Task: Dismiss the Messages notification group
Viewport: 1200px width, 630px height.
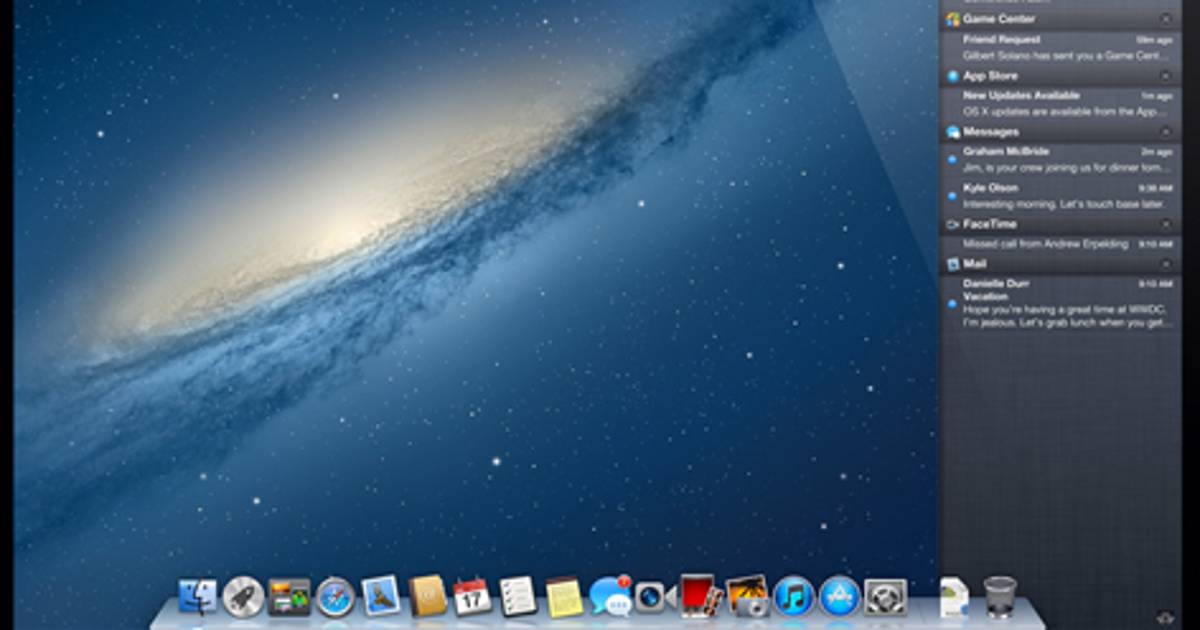Action: click(x=1165, y=132)
